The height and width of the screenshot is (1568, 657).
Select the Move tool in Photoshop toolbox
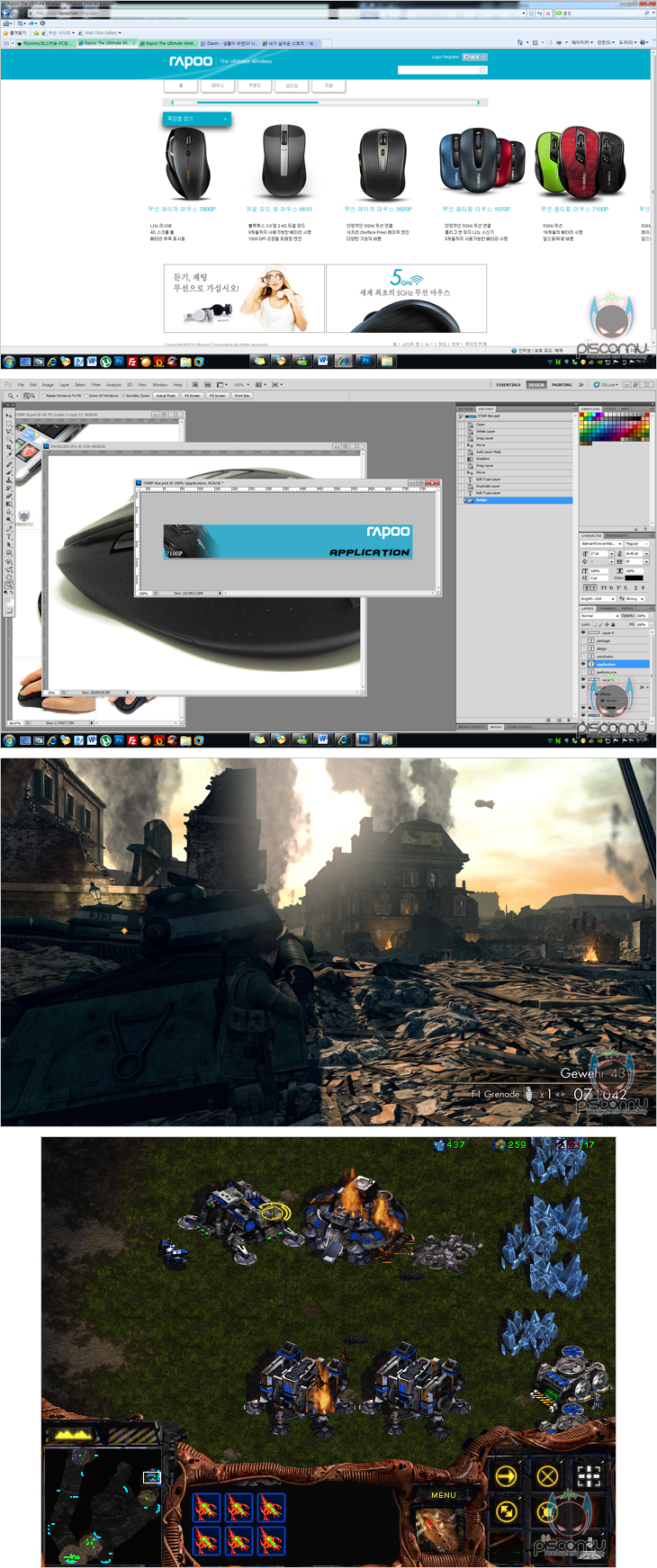9,416
